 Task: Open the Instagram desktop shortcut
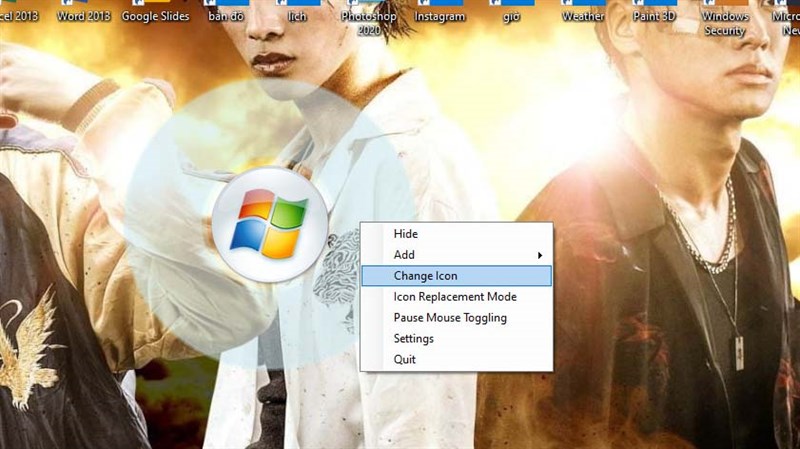(x=440, y=12)
